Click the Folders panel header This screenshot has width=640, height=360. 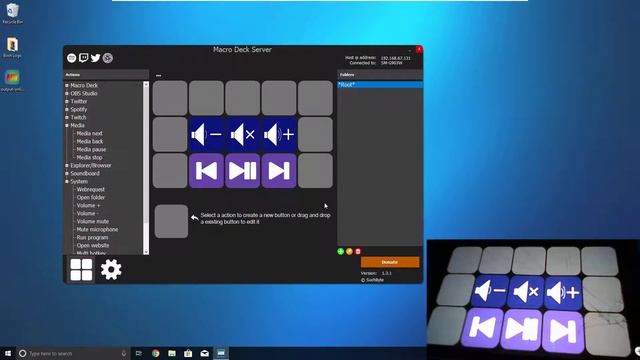(x=380, y=75)
